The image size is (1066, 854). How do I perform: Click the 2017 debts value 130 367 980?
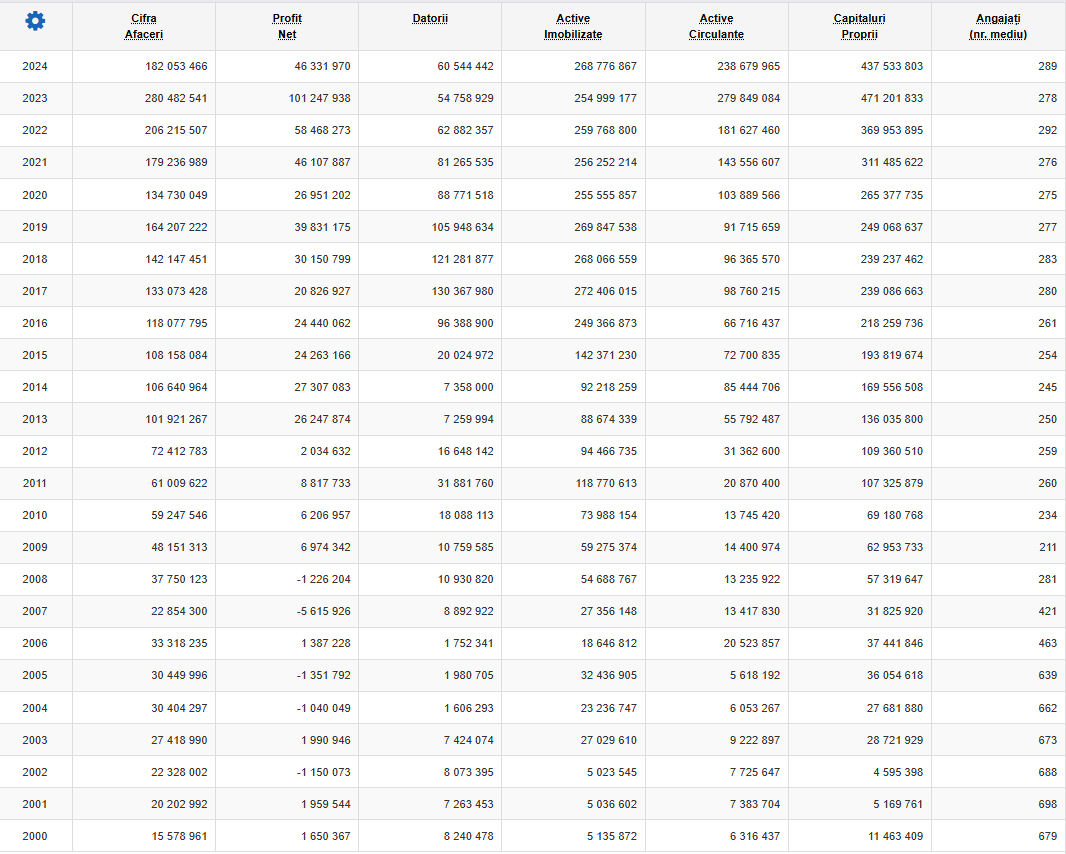click(x=463, y=291)
